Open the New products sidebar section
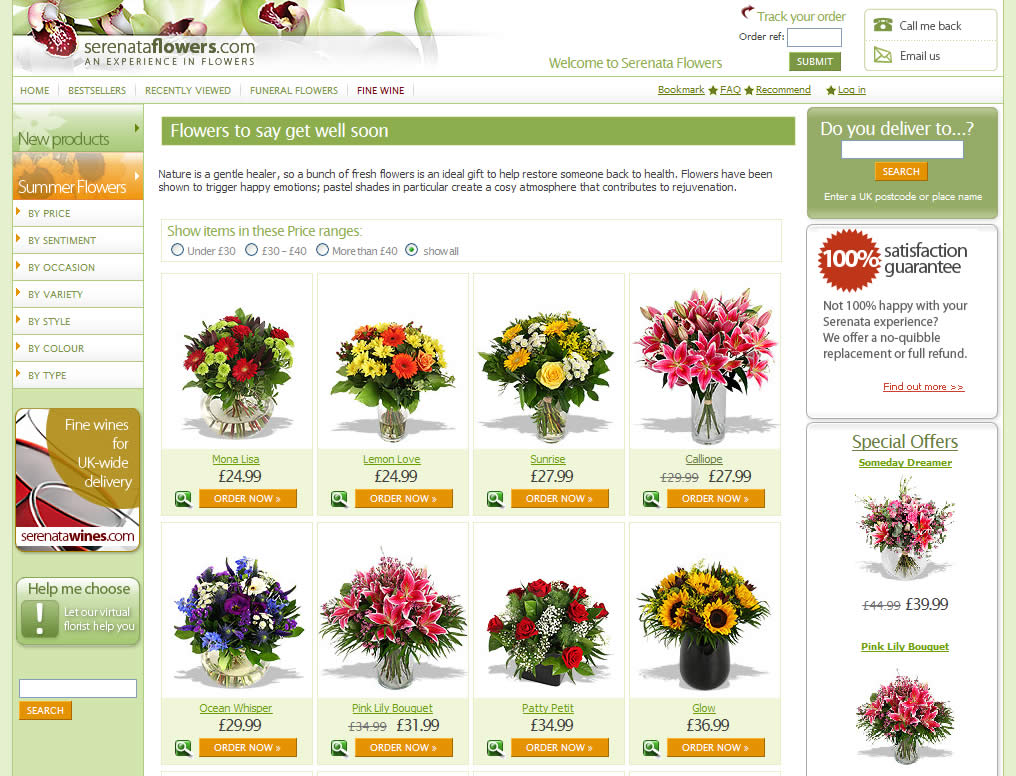This screenshot has width=1016, height=776. [78, 130]
